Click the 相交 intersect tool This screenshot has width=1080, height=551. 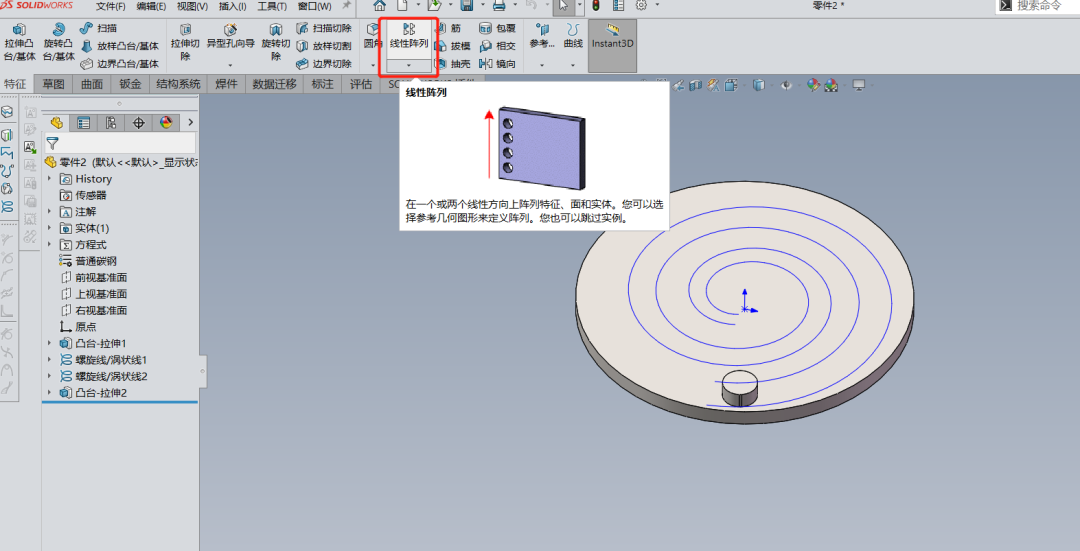(x=497, y=46)
